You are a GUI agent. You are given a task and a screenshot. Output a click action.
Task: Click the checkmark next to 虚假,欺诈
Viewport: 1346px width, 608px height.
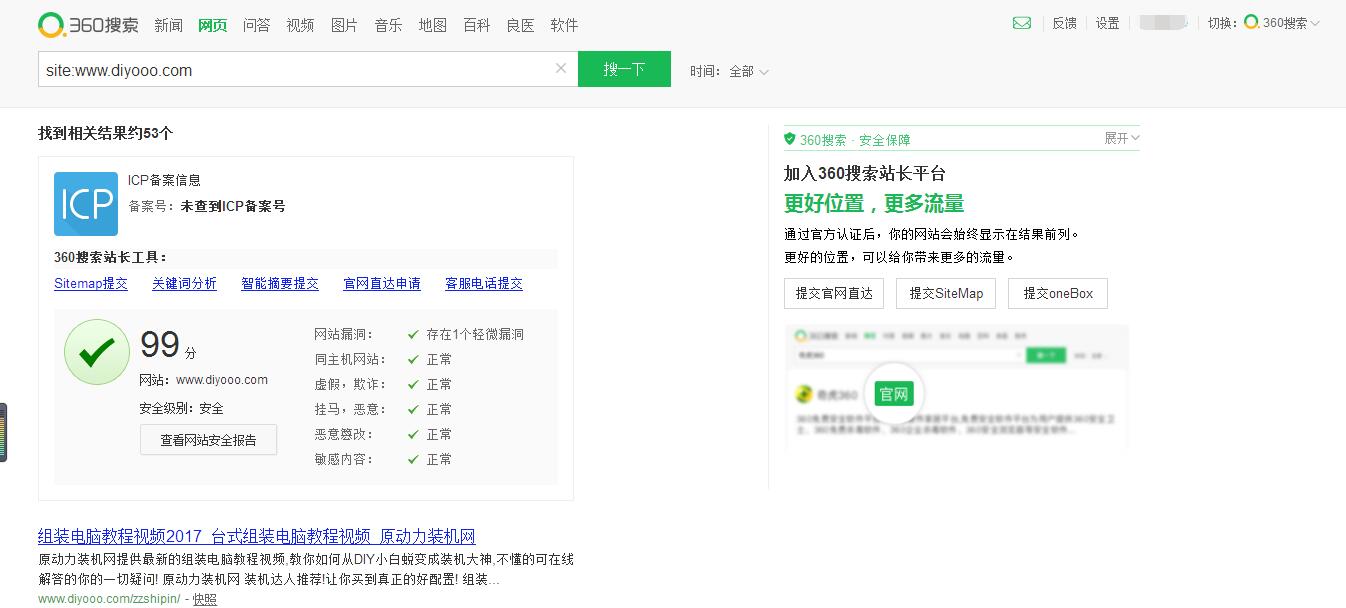coord(413,384)
